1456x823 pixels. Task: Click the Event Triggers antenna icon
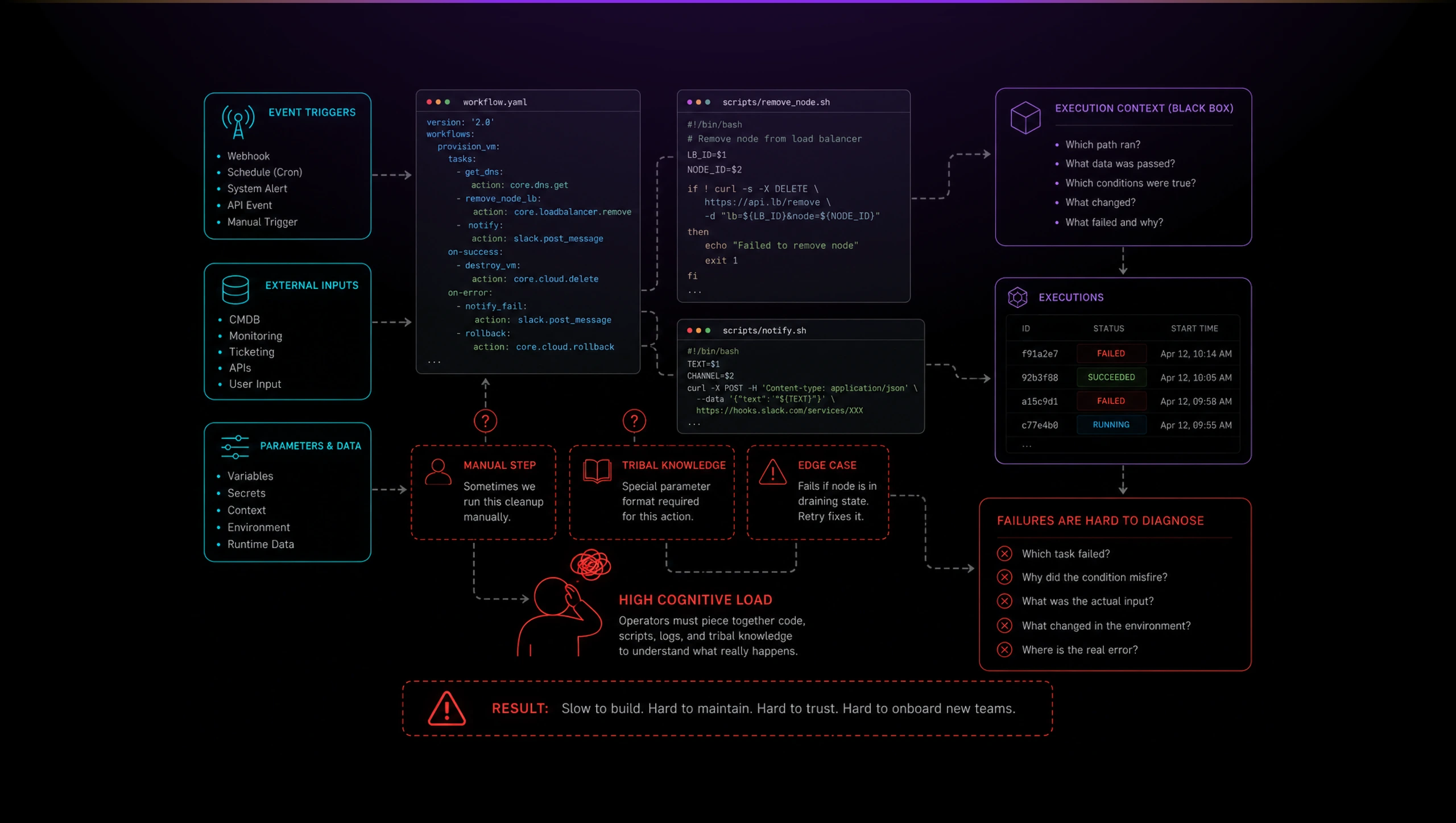(x=238, y=122)
